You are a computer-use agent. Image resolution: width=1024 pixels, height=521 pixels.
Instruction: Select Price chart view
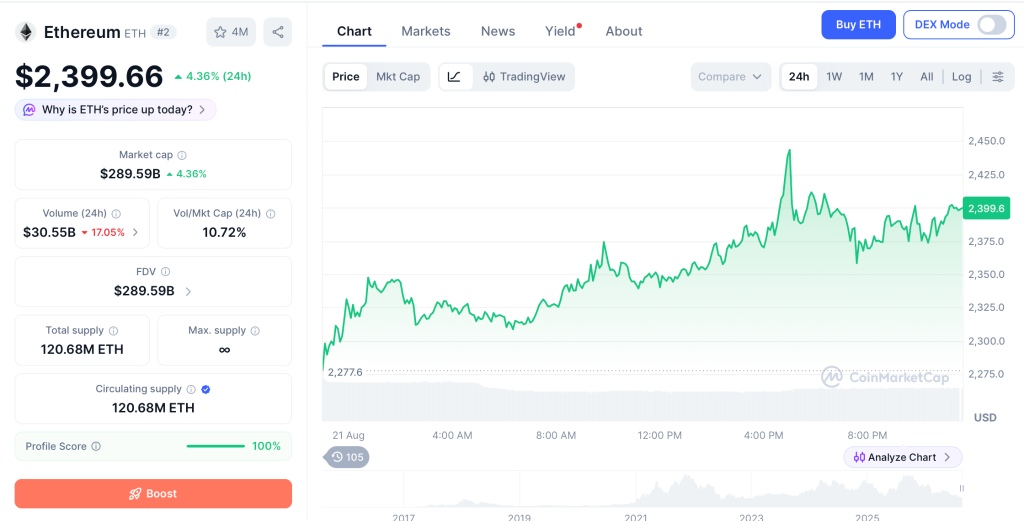(x=345, y=76)
